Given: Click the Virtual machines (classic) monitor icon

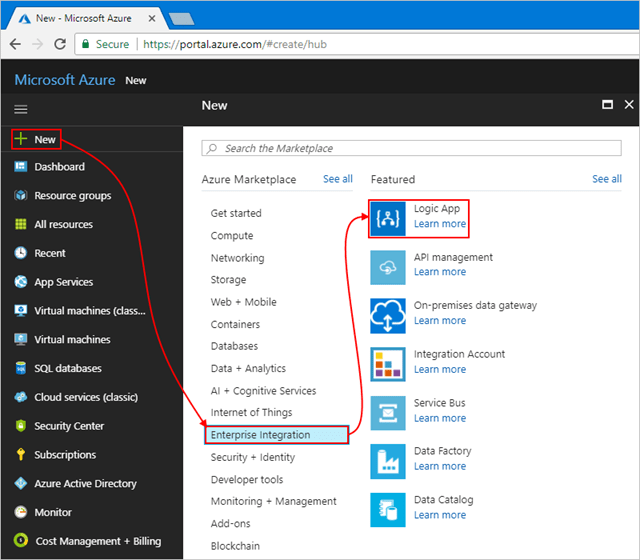Looking at the screenshot, I should pos(20,311).
